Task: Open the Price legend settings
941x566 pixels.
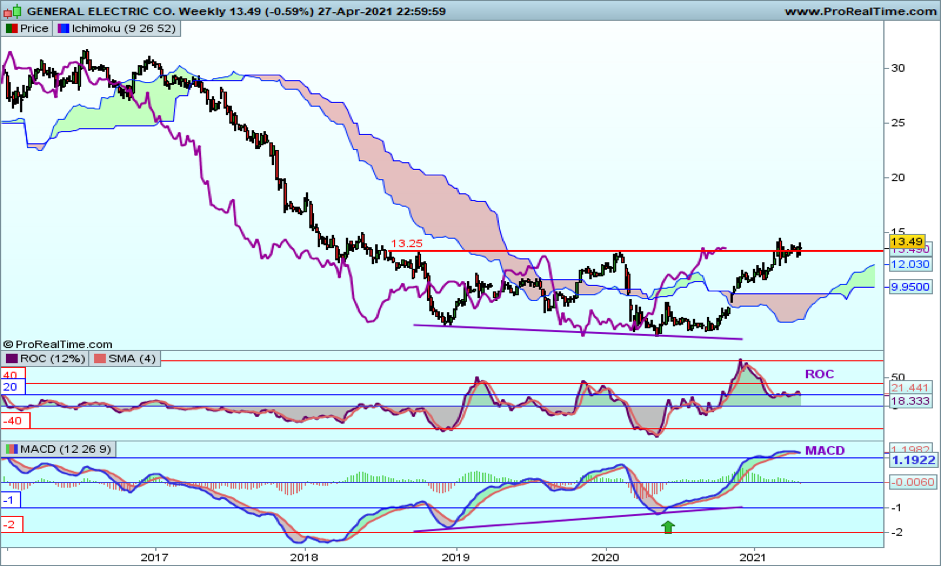Action: click(x=27, y=28)
